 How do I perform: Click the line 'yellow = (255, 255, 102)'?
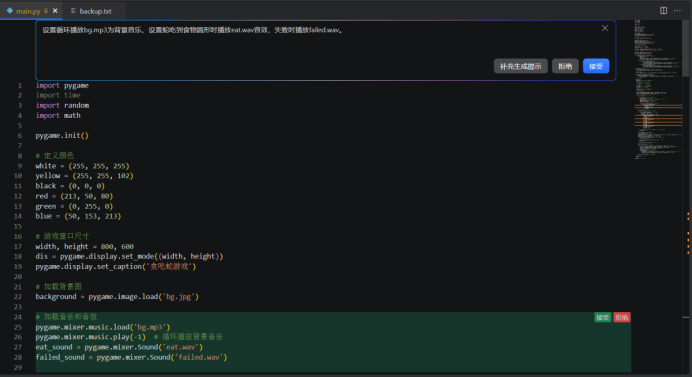coord(84,176)
